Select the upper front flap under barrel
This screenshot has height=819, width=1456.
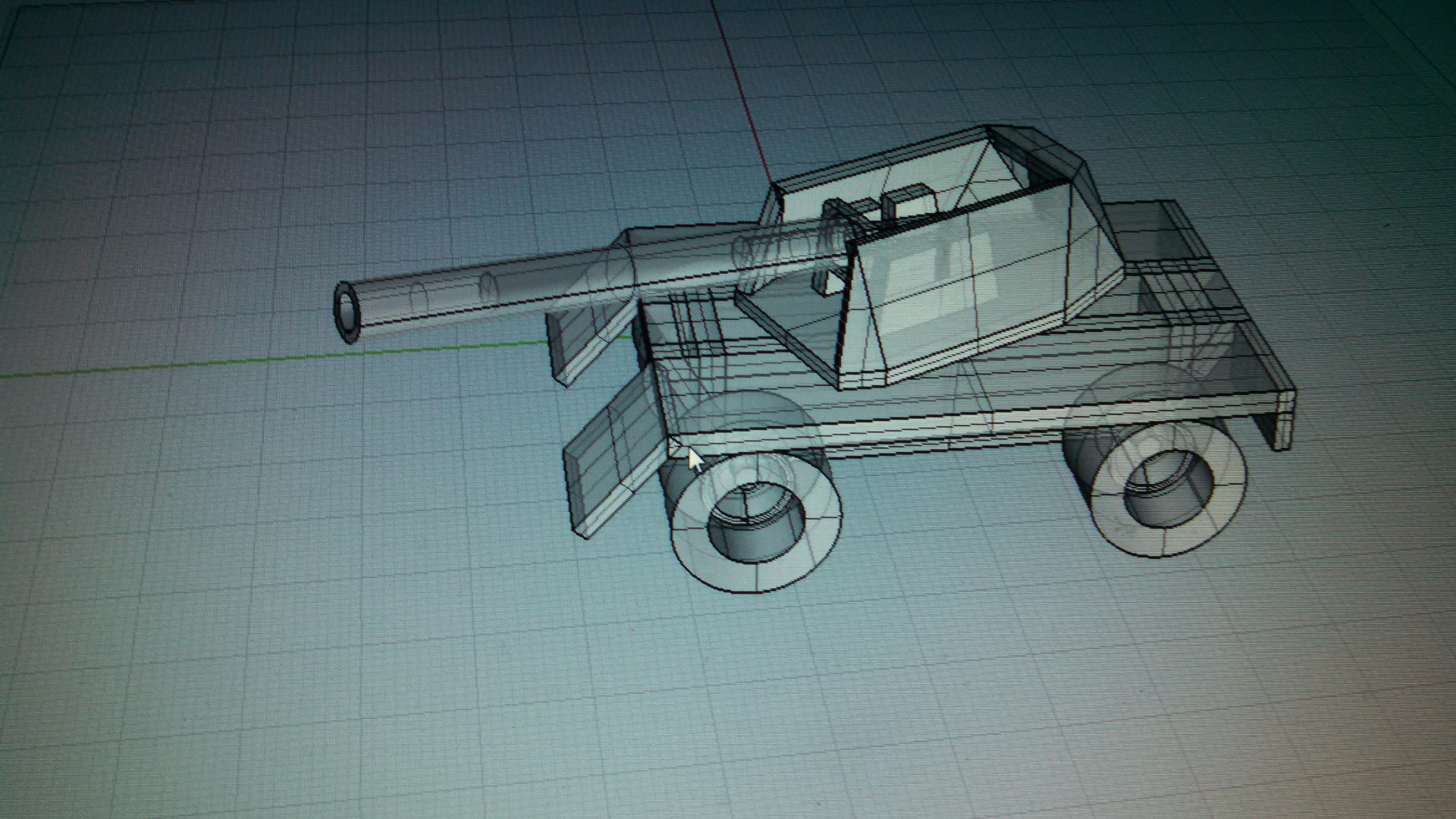pyautogui.click(x=591, y=341)
